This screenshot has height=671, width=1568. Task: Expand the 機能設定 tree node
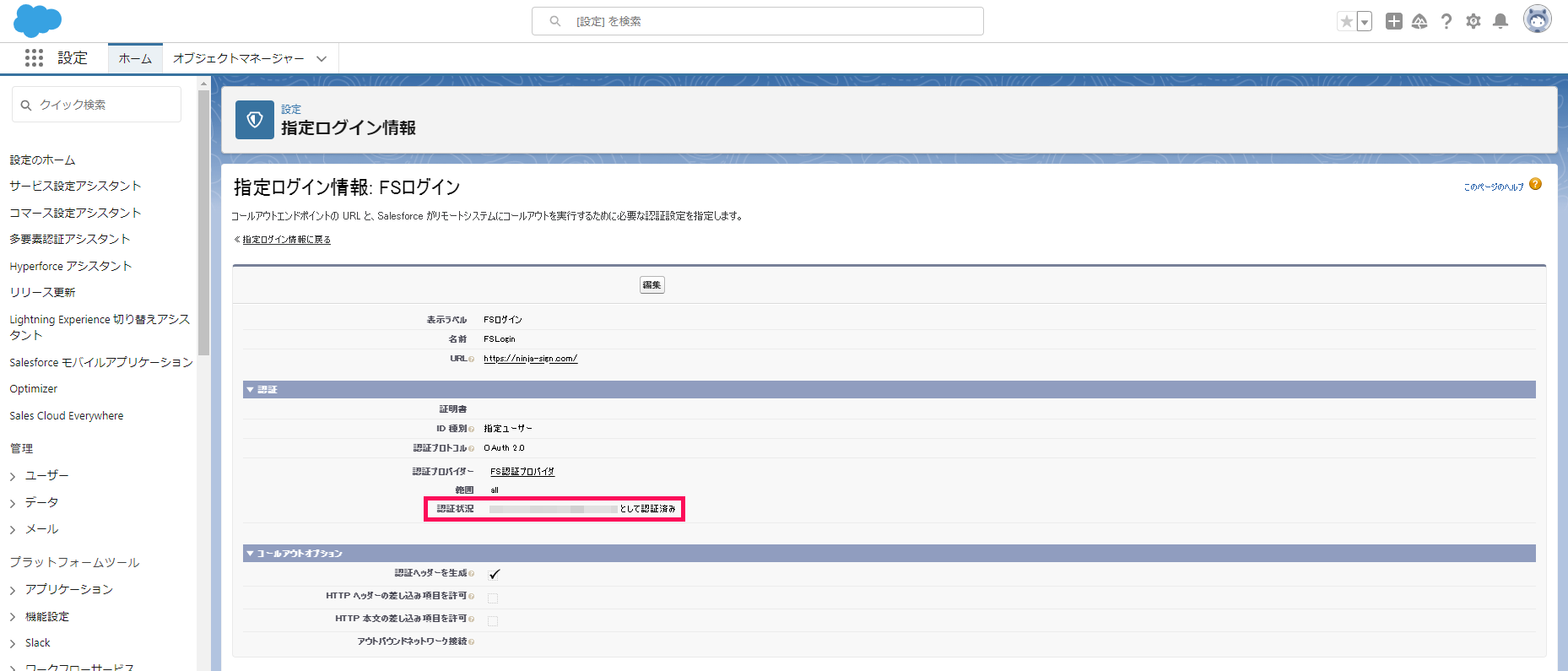coord(13,617)
